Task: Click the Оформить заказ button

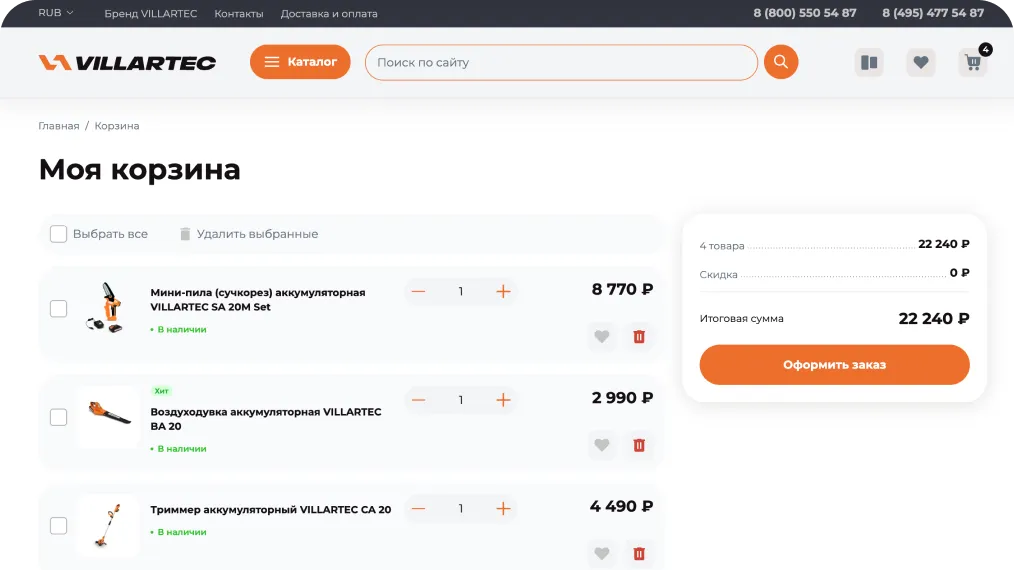Action: 834,365
